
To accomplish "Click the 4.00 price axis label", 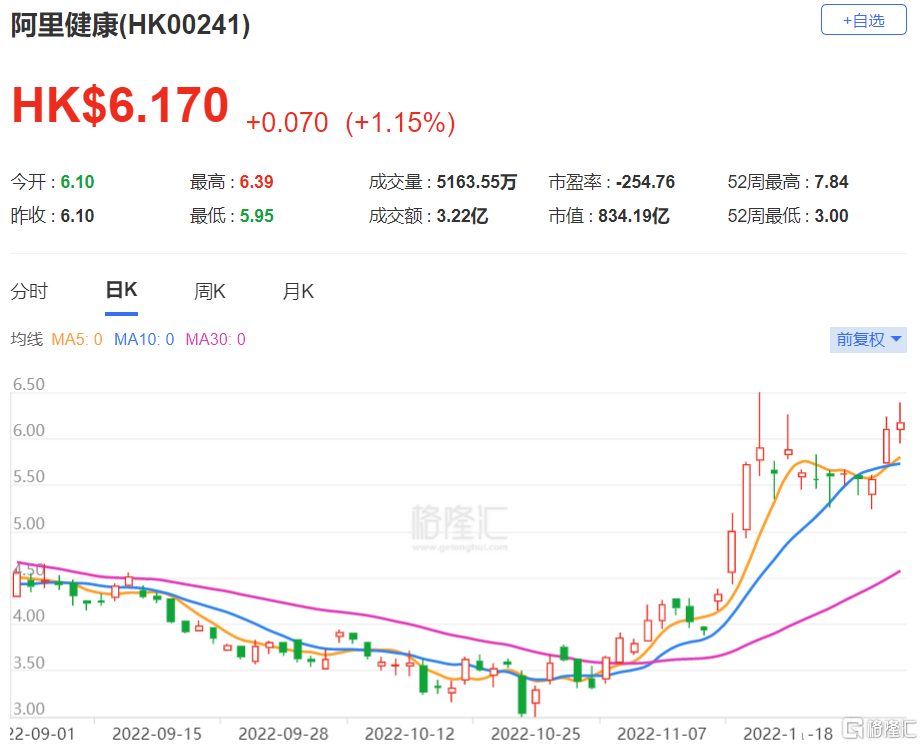I will pyautogui.click(x=29, y=616).
